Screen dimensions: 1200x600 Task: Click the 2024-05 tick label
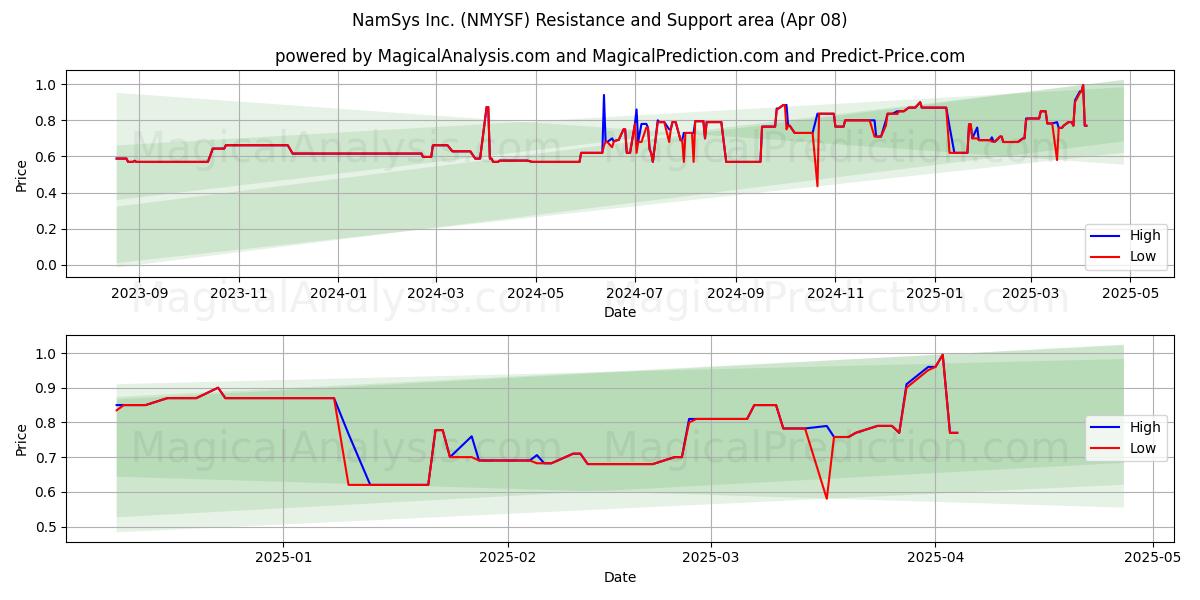pyautogui.click(x=536, y=293)
